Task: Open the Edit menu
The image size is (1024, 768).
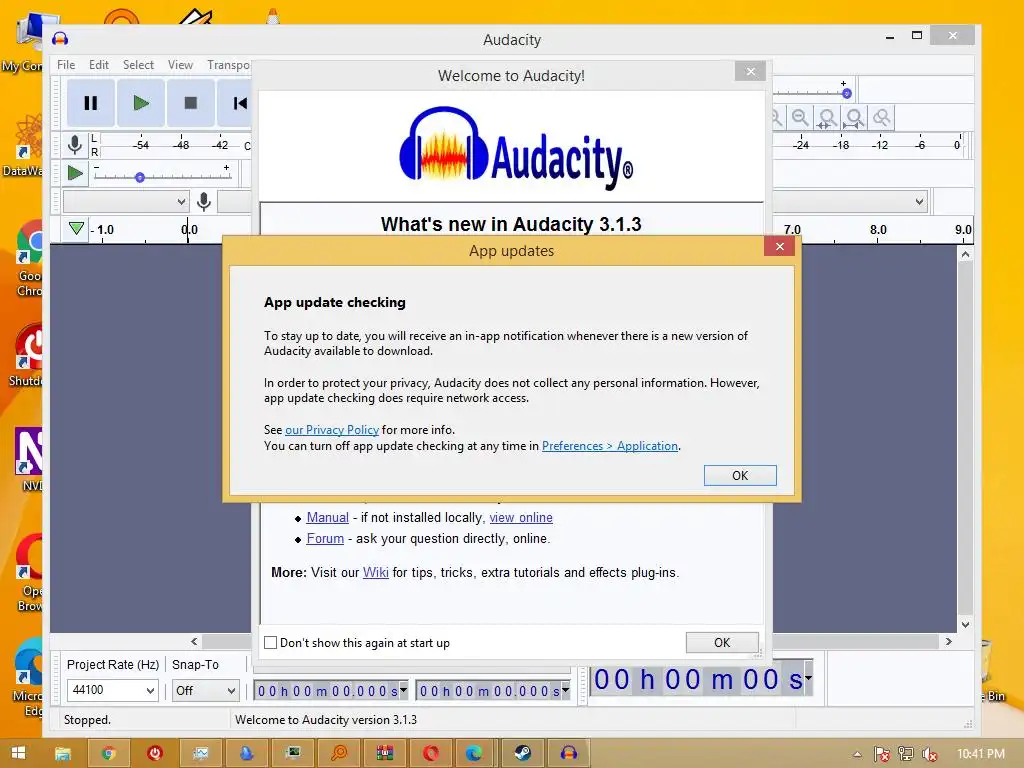Action: [99, 65]
